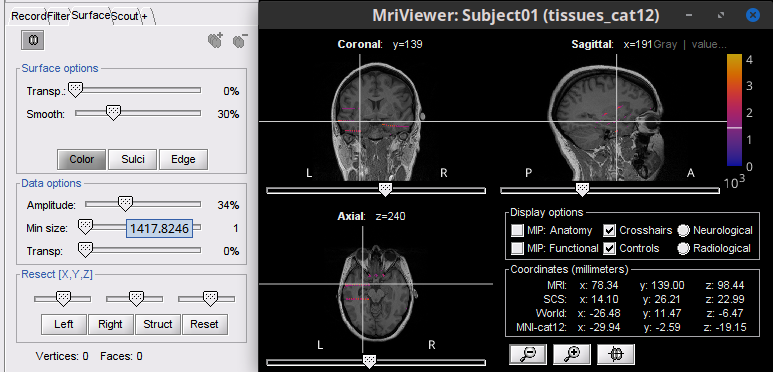
Task: Click SCS x value 14.10
Action: pos(598,299)
